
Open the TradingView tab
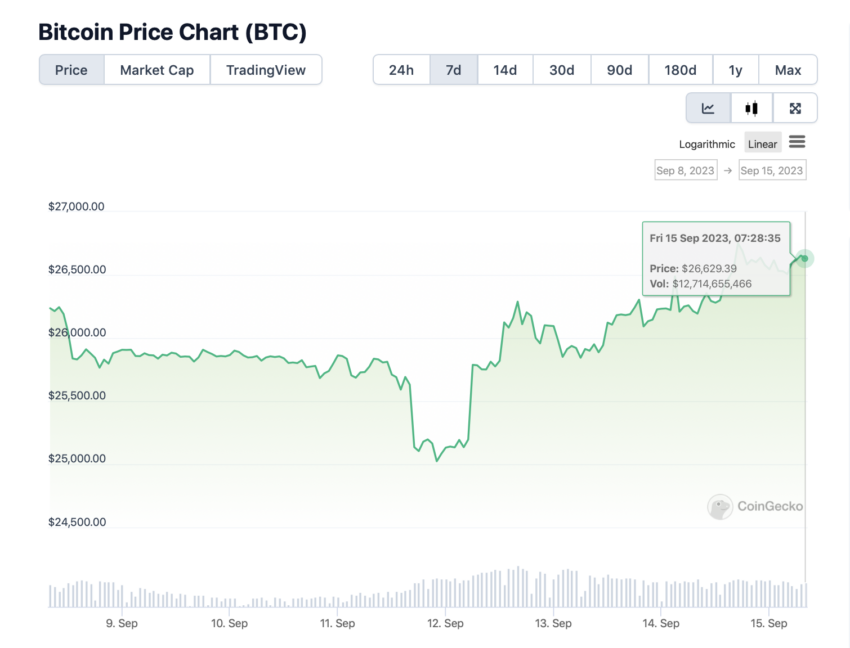266,70
